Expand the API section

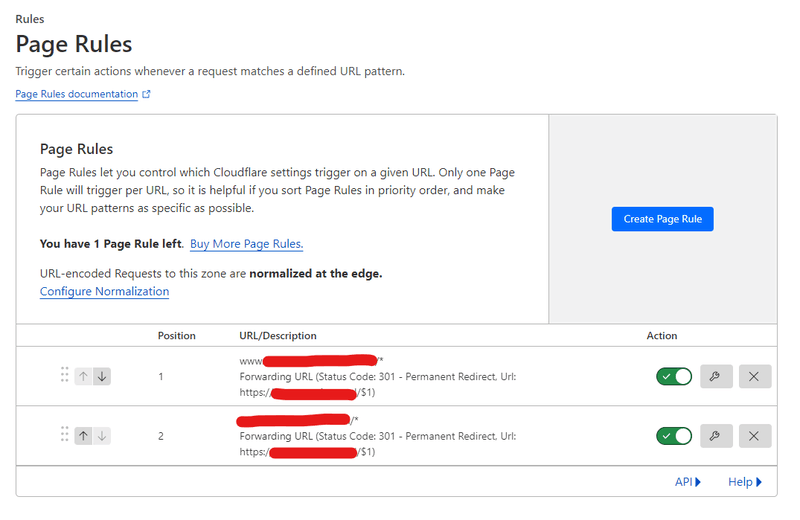pos(688,482)
